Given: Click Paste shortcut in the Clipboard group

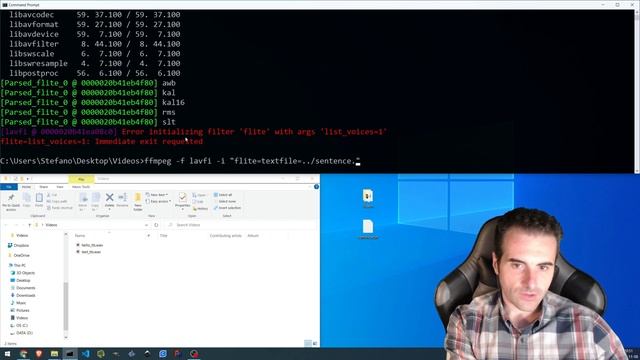Looking at the screenshot, I should pos(60,208).
